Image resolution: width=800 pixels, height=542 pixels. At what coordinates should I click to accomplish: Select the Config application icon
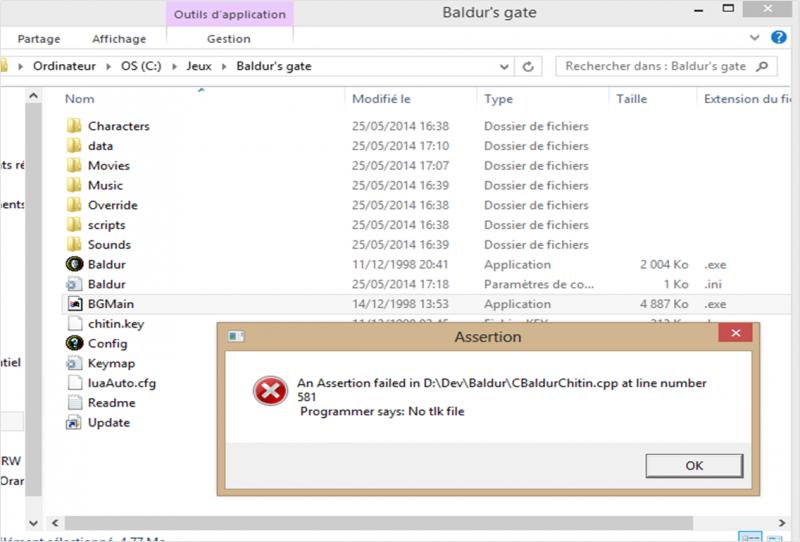coord(74,343)
